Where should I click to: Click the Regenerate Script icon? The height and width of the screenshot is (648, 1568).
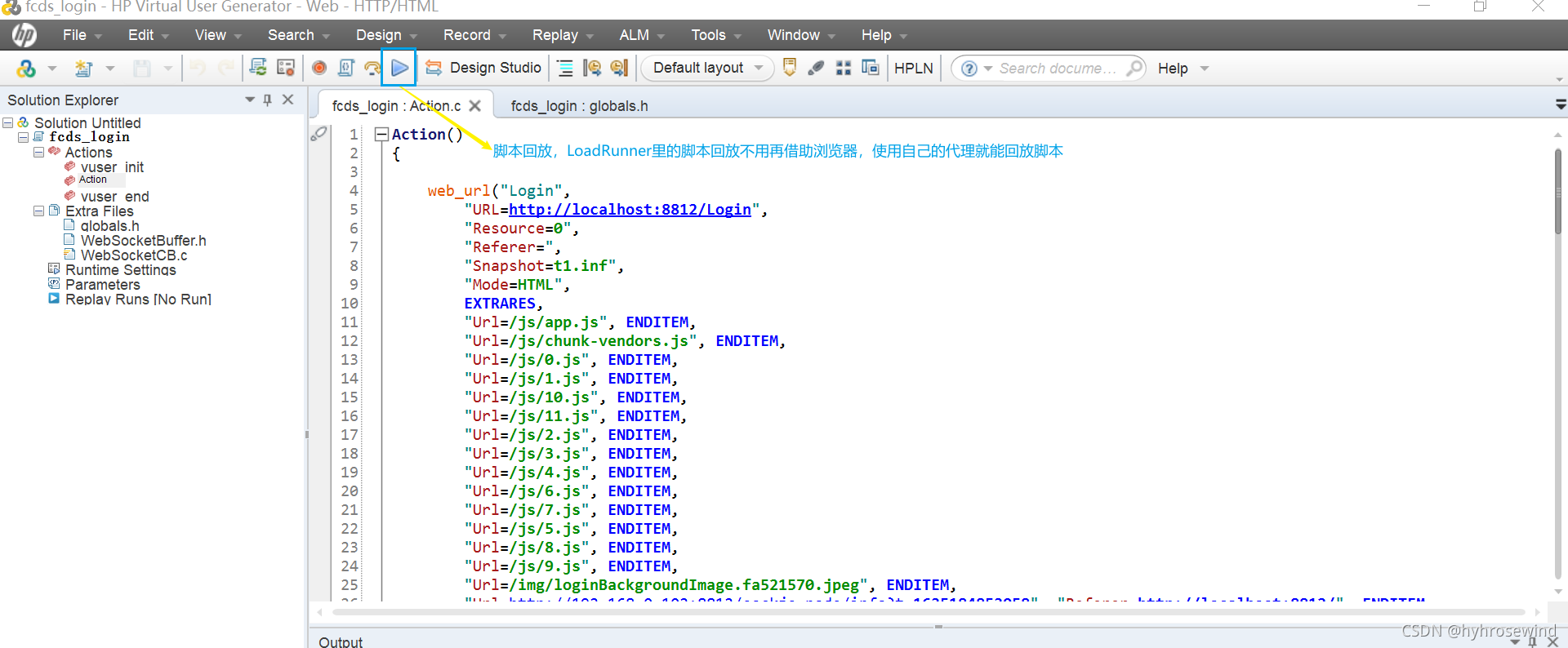[258, 68]
